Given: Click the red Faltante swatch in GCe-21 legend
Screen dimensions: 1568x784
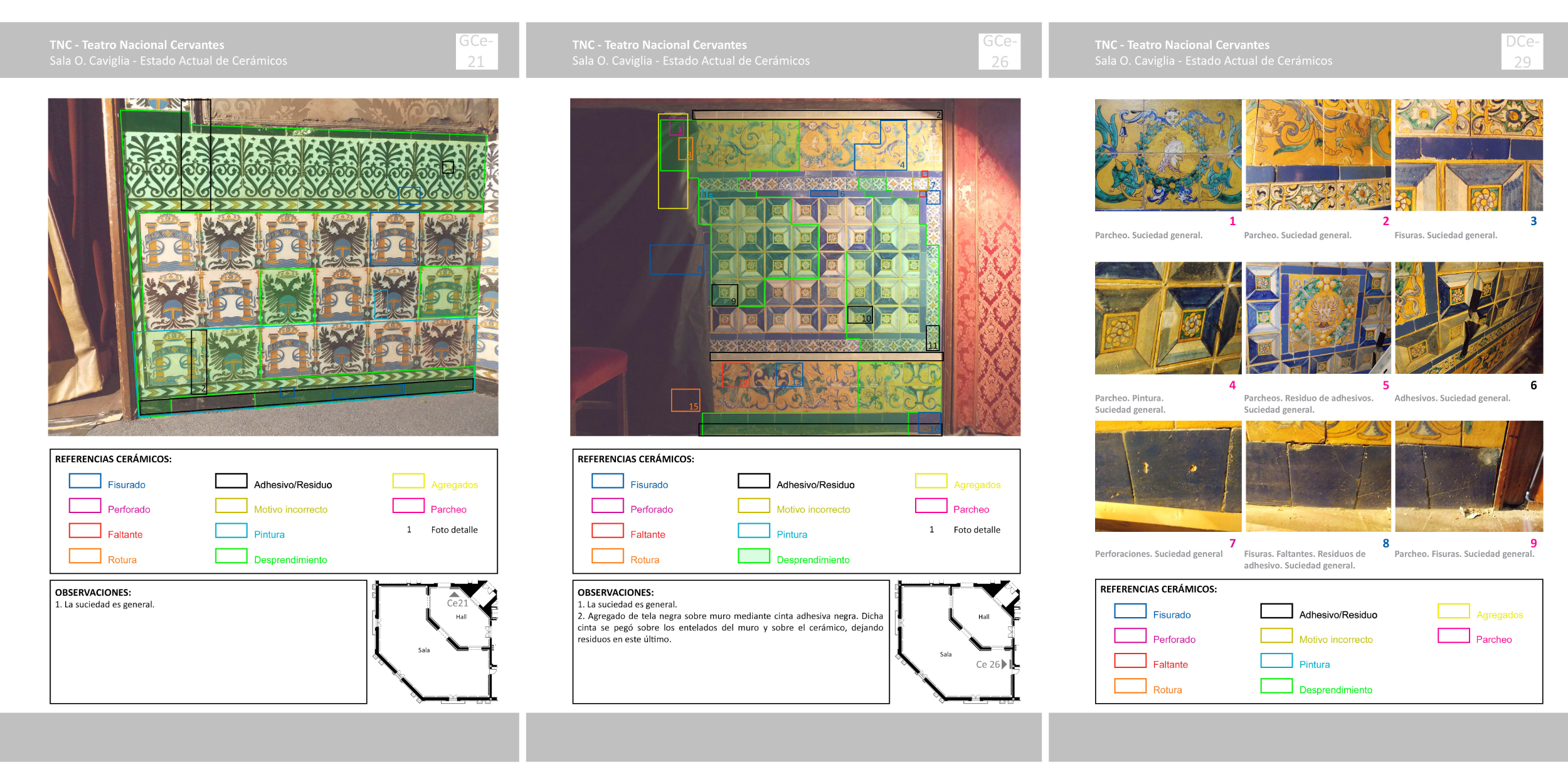Looking at the screenshot, I should (x=85, y=531).
